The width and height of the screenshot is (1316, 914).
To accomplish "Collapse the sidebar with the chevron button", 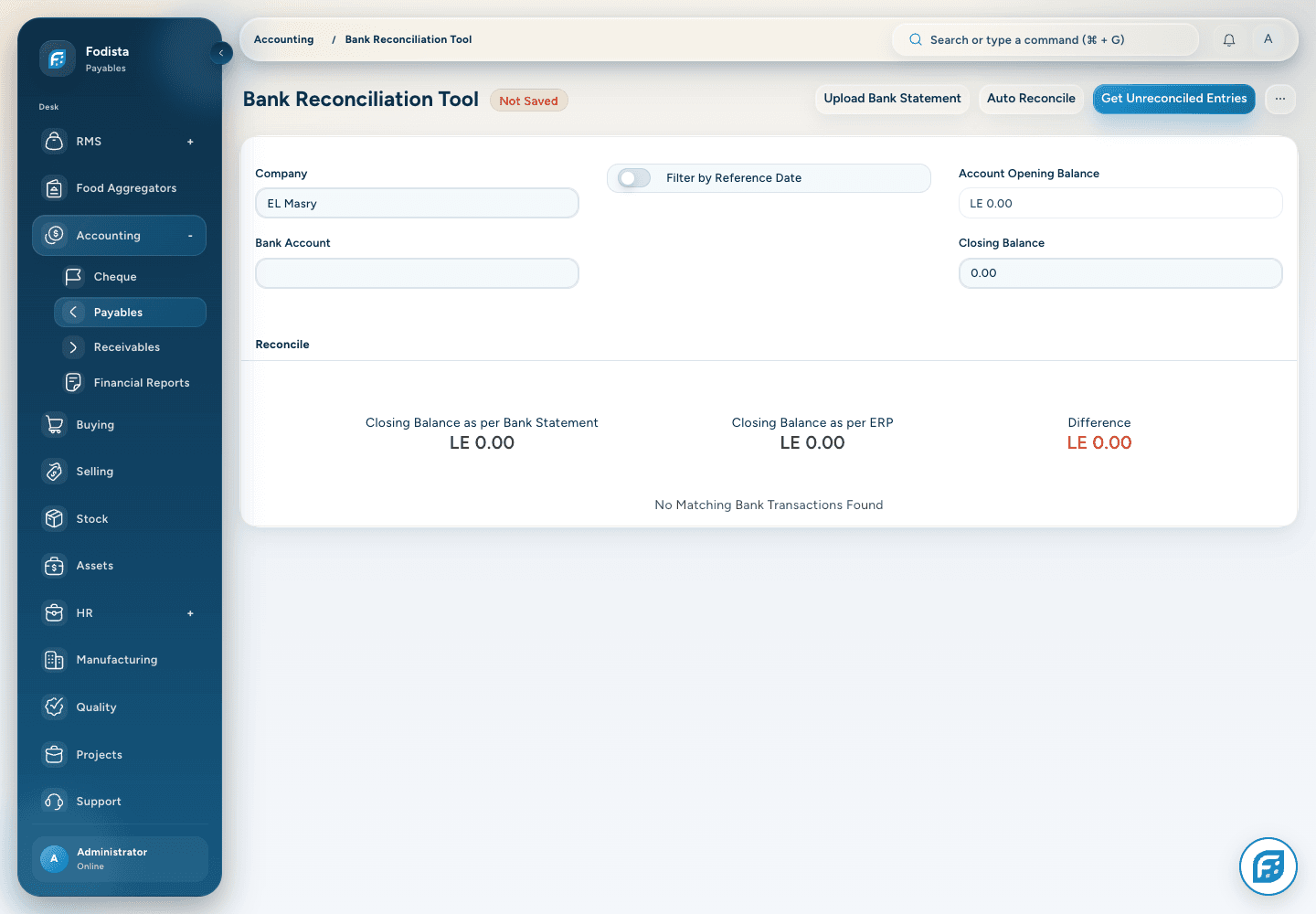I will click(221, 53).
